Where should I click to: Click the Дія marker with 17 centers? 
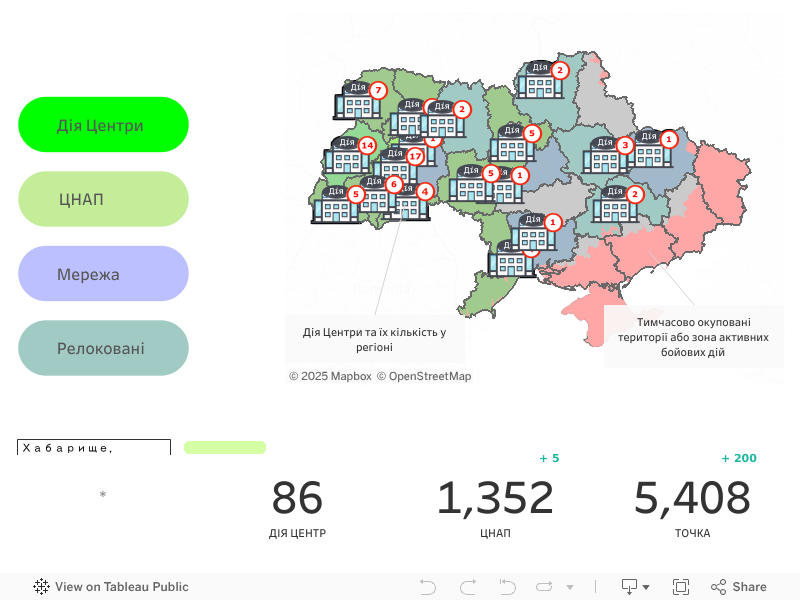click(396, 166)
